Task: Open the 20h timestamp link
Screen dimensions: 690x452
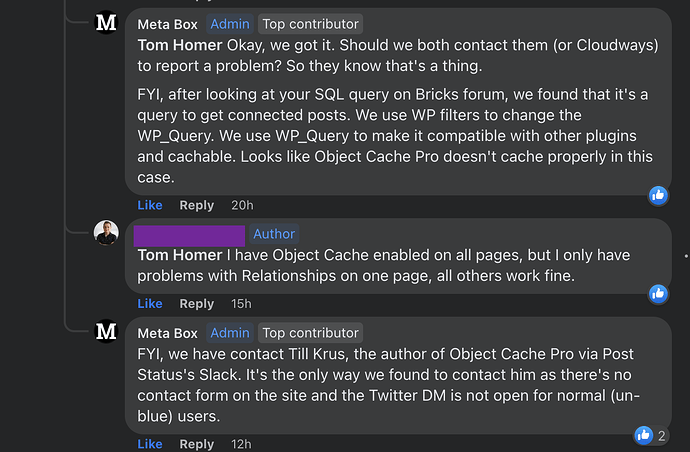Action: 241,205
